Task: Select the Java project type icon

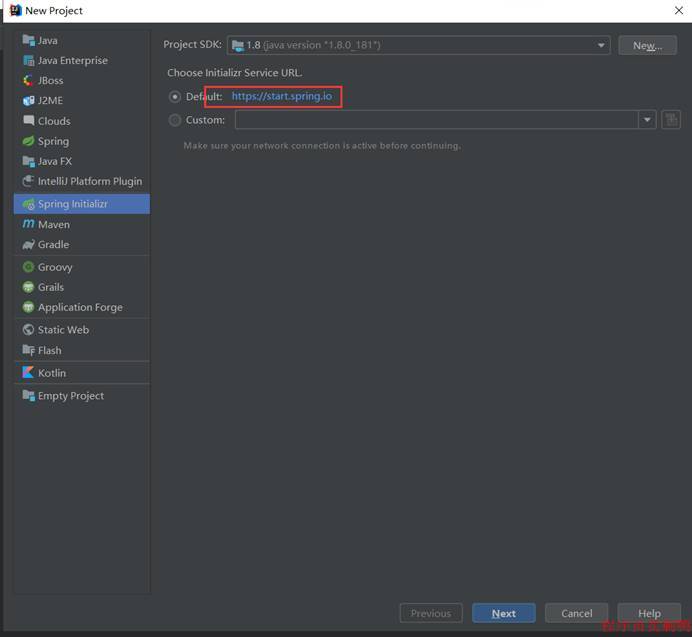Action: (x=29, y=40)
